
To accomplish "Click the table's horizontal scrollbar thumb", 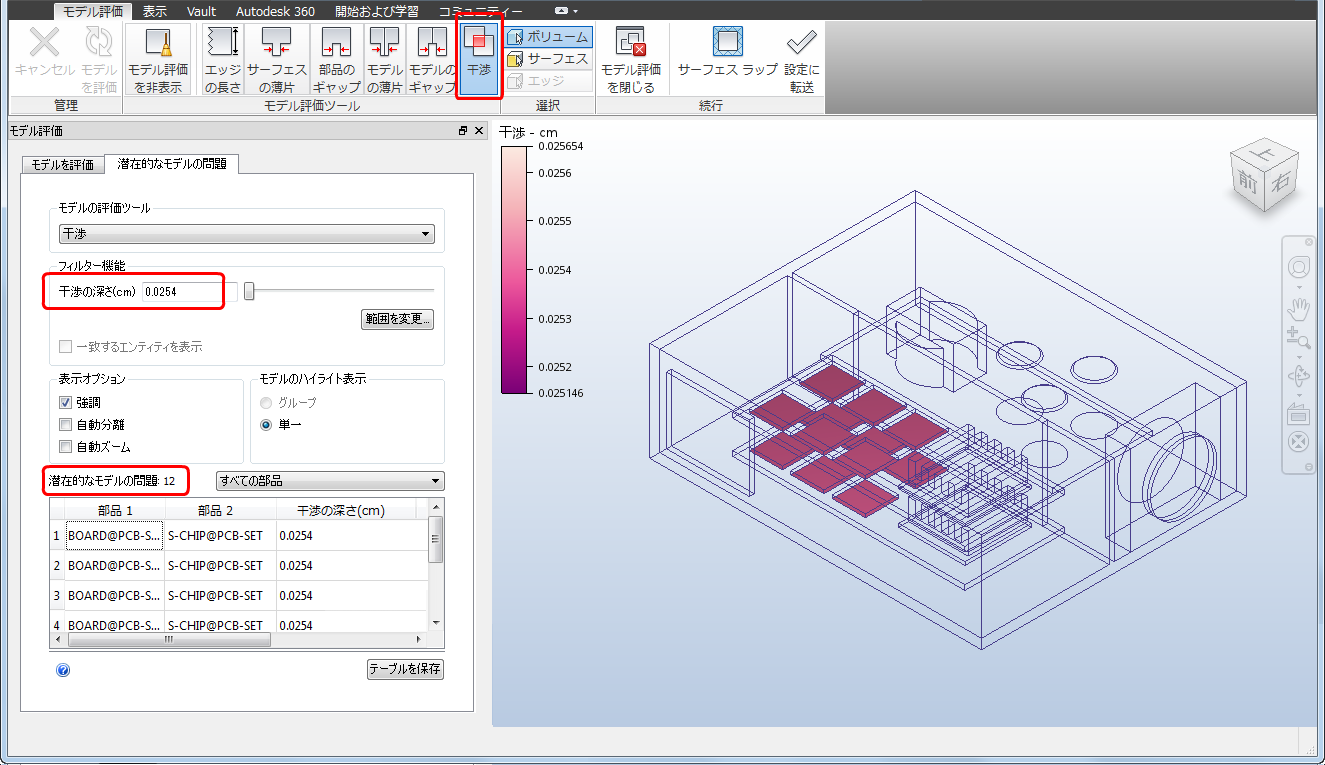I will click(x=169, y=638).
